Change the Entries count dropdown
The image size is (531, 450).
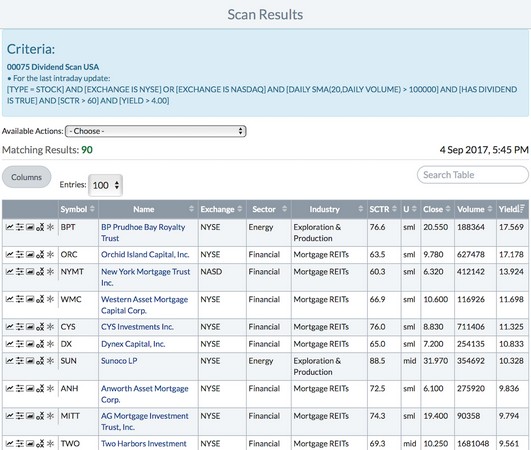[105, 185]
